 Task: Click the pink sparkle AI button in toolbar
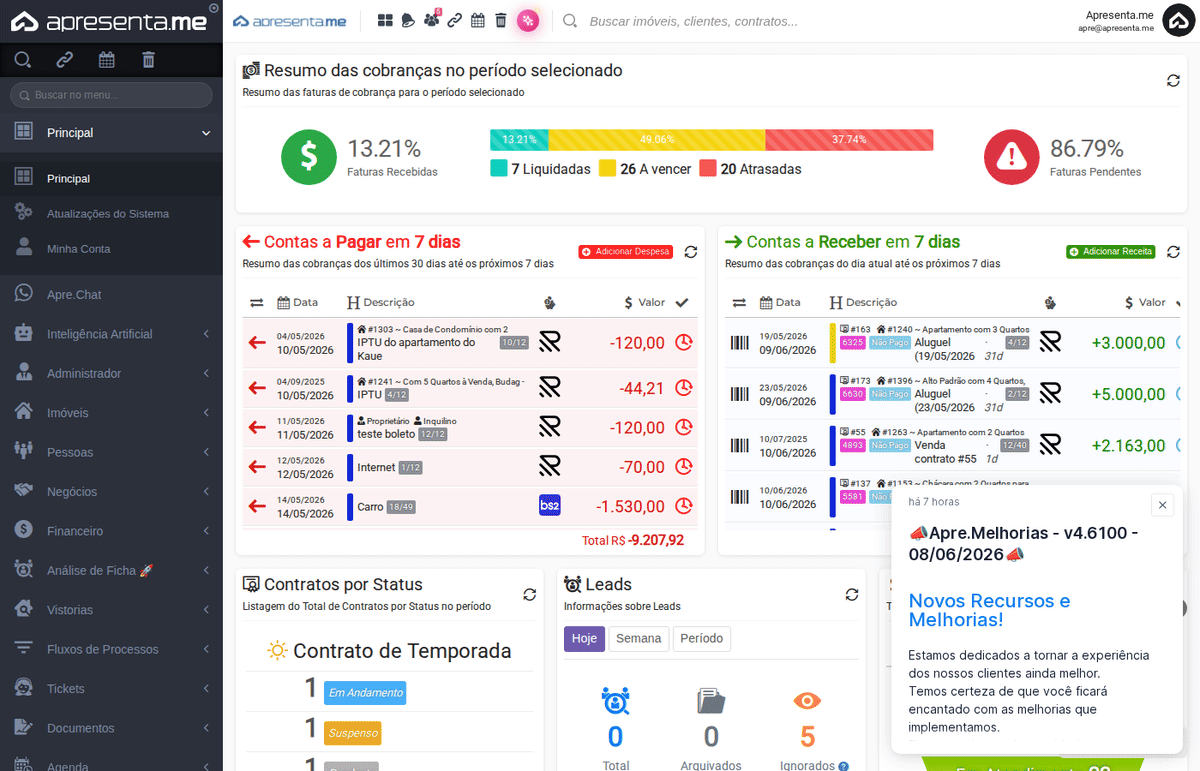(528, 20)
